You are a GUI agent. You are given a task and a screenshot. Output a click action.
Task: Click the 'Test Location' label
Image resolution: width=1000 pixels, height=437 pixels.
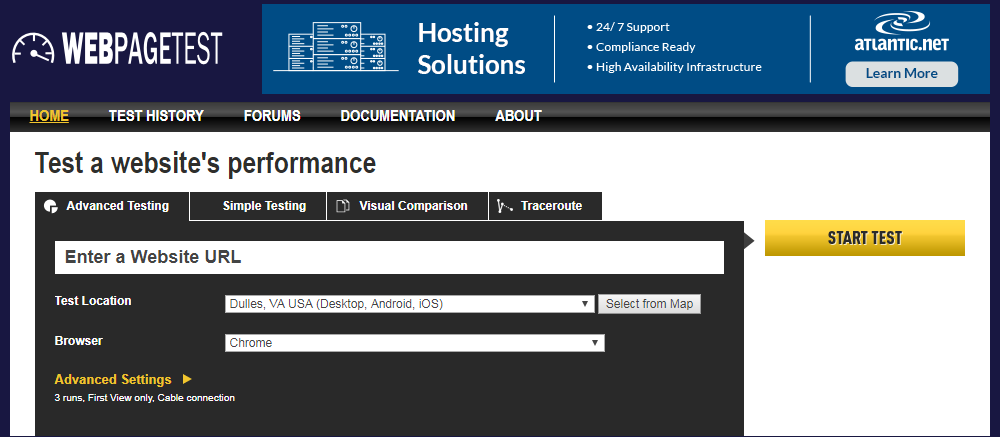click(93, 301)
